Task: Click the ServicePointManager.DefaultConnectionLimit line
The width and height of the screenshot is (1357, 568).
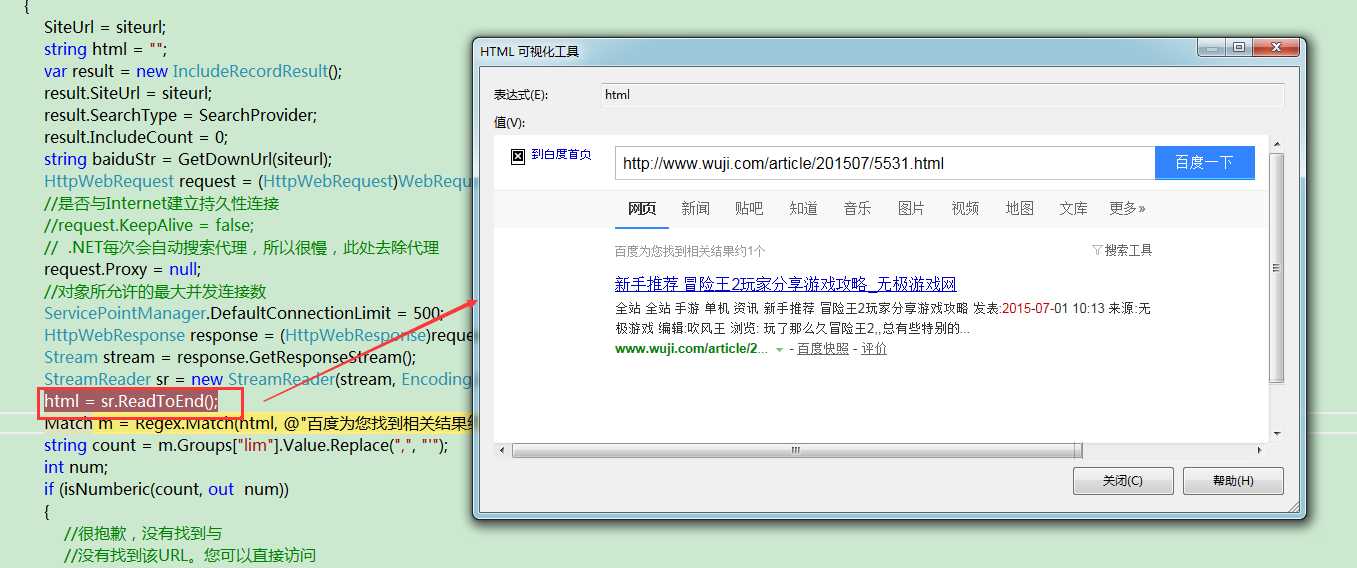Action: tap(244, 313)
